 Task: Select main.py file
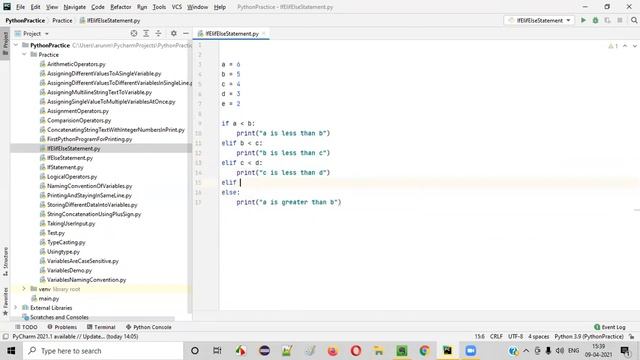point(49,298)
